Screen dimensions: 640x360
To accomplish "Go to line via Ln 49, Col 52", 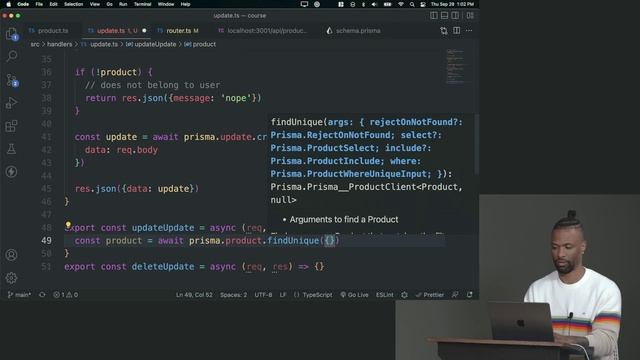I will coord(194,295).
